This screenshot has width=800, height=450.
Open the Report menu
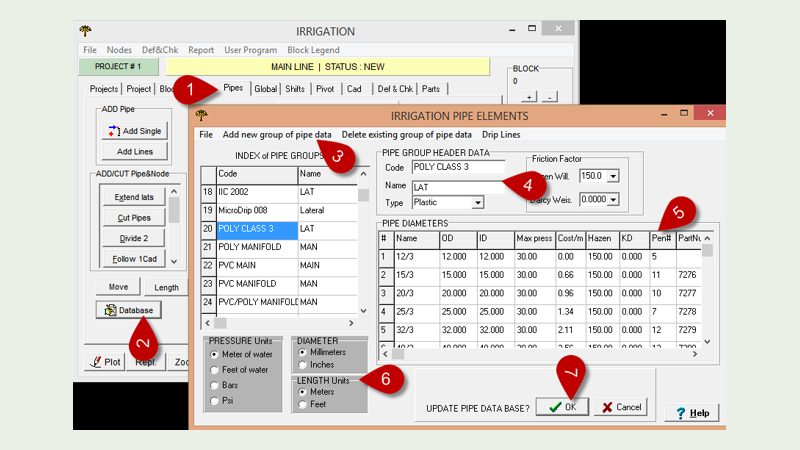tap(201, 50)
